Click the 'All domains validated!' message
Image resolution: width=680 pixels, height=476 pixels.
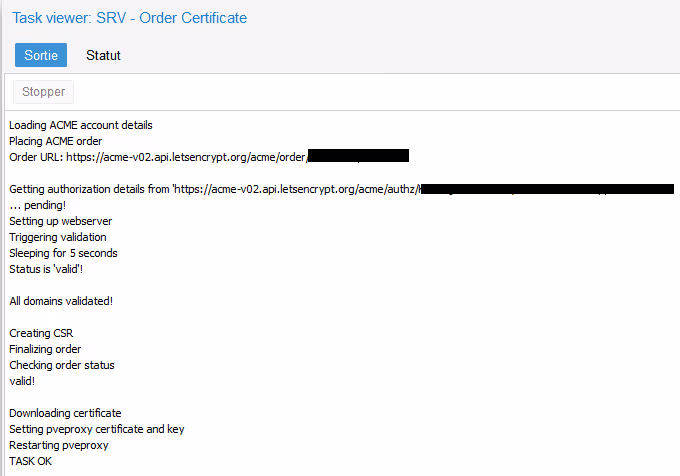coord(61,301)
